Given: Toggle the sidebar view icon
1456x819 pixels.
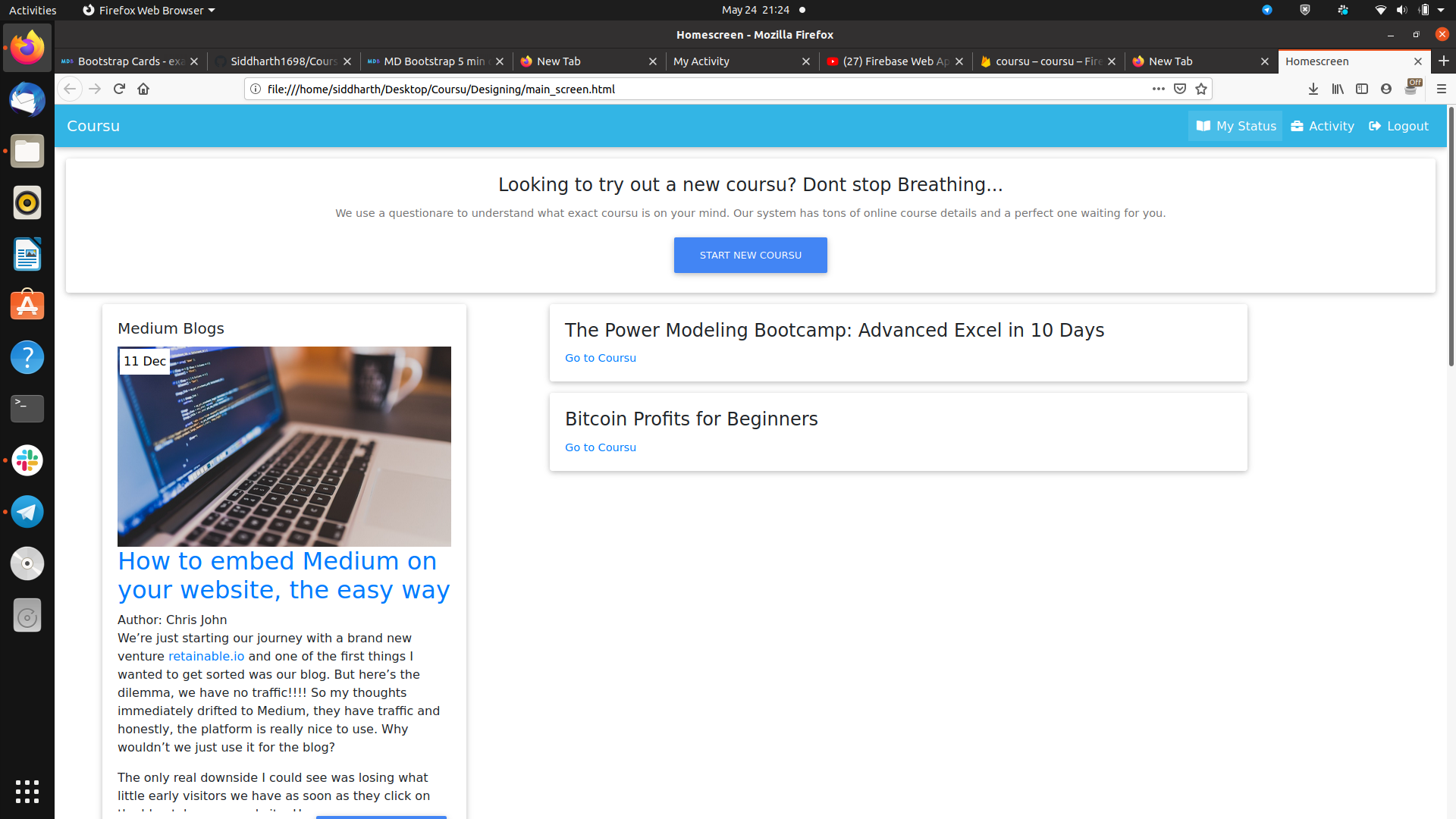Looking at the screenshot, I should [x=1362, y=89].
